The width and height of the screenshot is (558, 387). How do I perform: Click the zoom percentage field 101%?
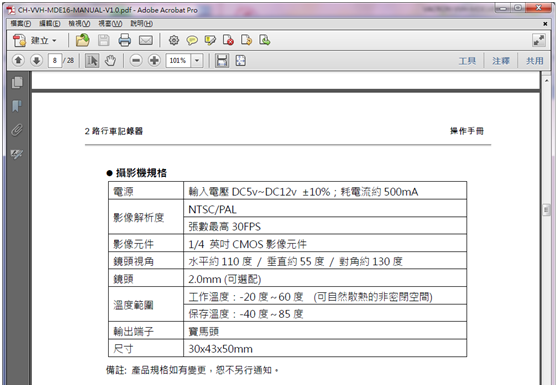(x=178, y=61)
